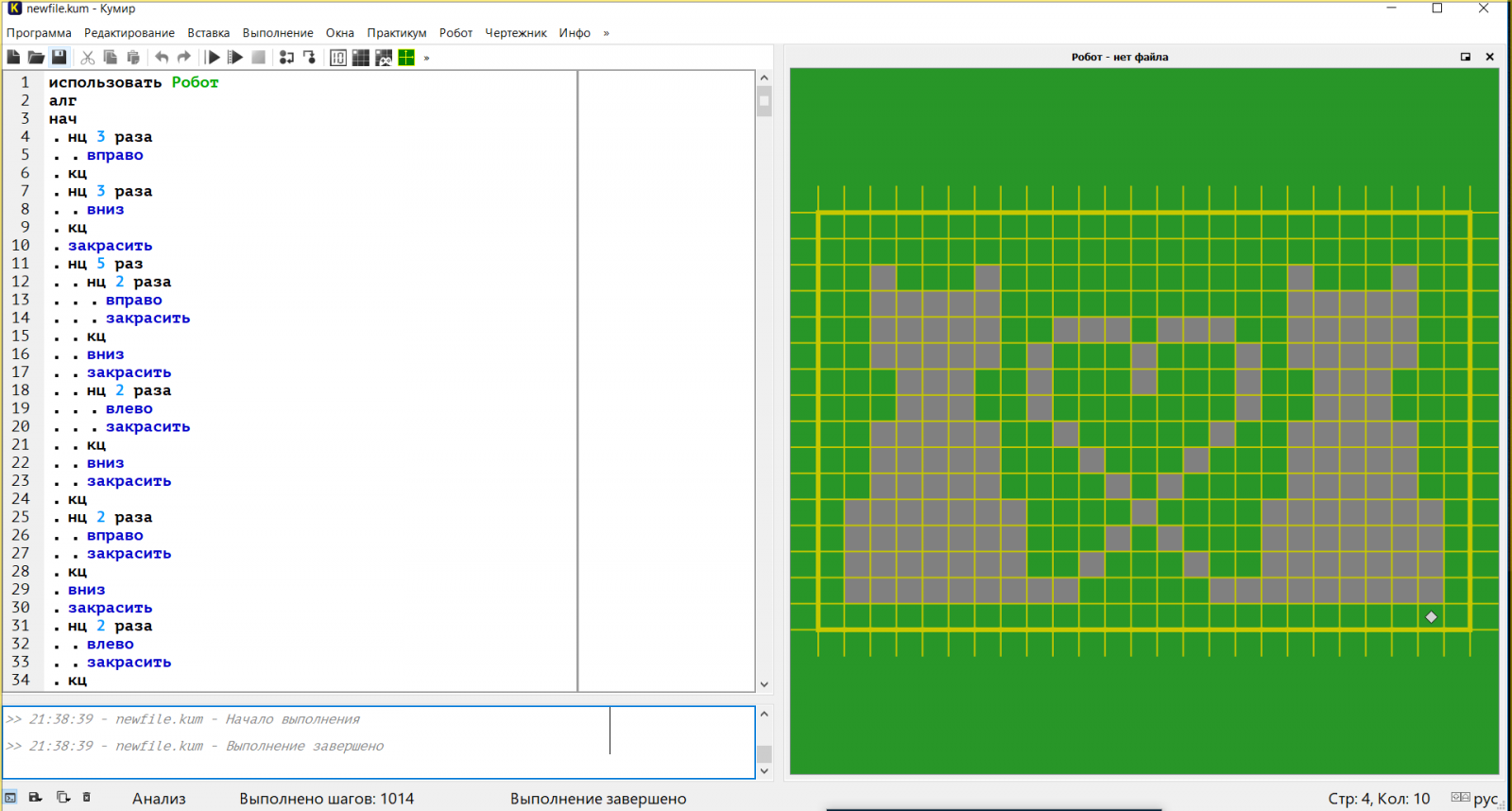Expand hidden toolbar items with the chevron
The width and height of the screenshot is (1512, 811).
pos(427,58)
